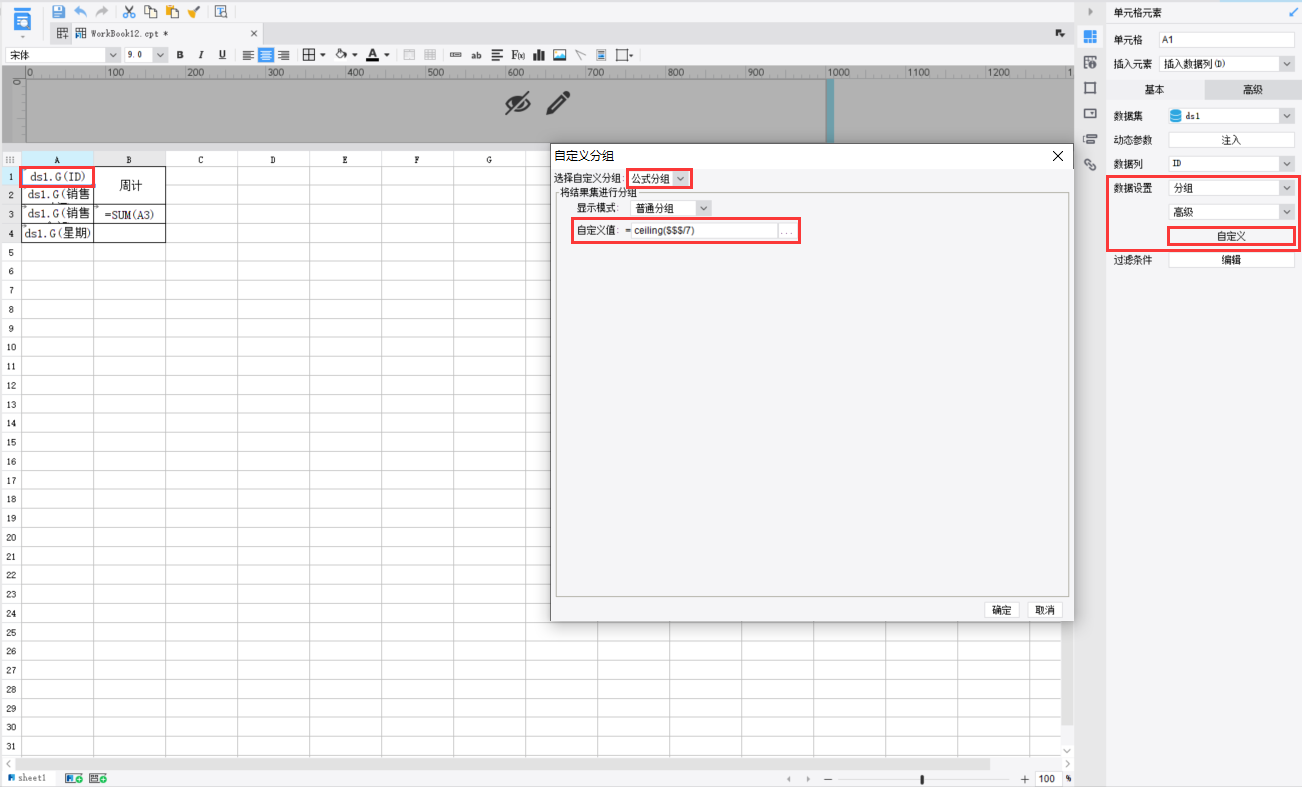The width and height of the screenshot is (1302, 787).
Task: Click the format painter brush icon
Action: (193, 12)
